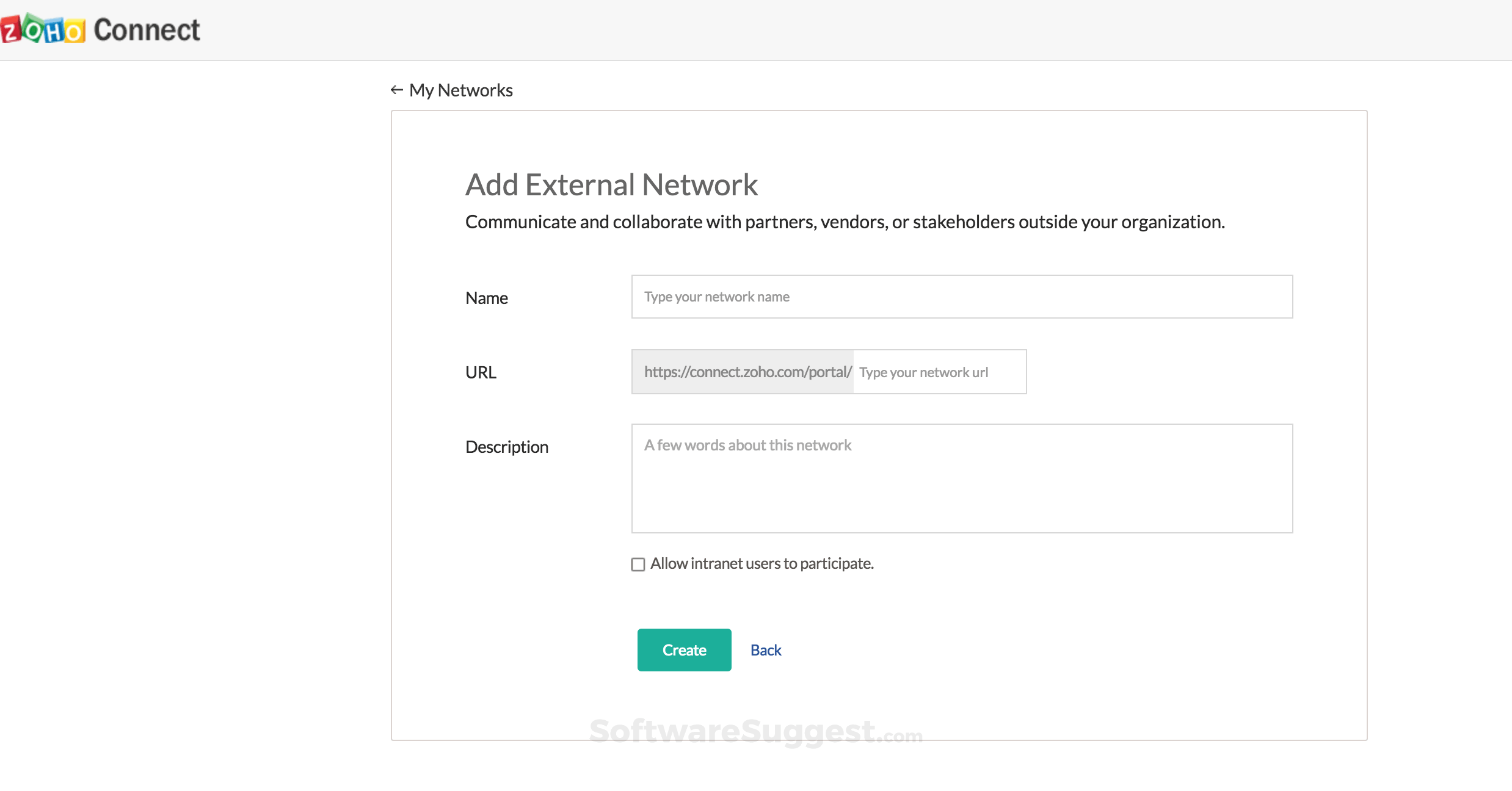
Task: Click the Description label
Action: pos(506,446)
